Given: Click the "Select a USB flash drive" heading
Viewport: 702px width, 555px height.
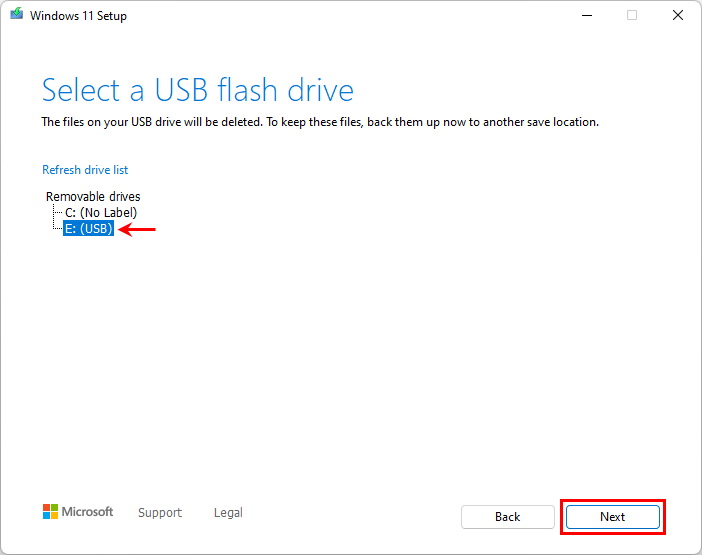Looking at the screenshot, I should [x=198, y=91].
